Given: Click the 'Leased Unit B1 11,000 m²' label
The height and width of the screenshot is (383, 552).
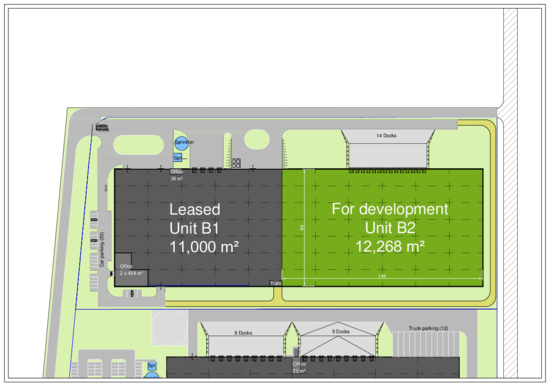Looking at the screenshot, I should pyautogui.click(x=204, y=228).
